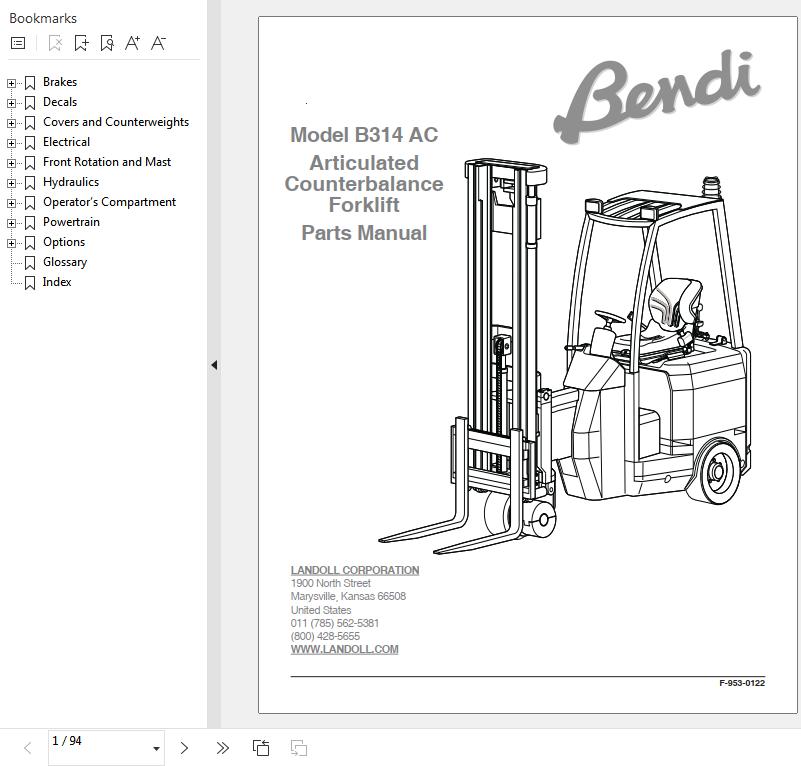Viewport: 801px width, 766px height.
Task: Click the forklift illustration
Action: coord(566,357)
